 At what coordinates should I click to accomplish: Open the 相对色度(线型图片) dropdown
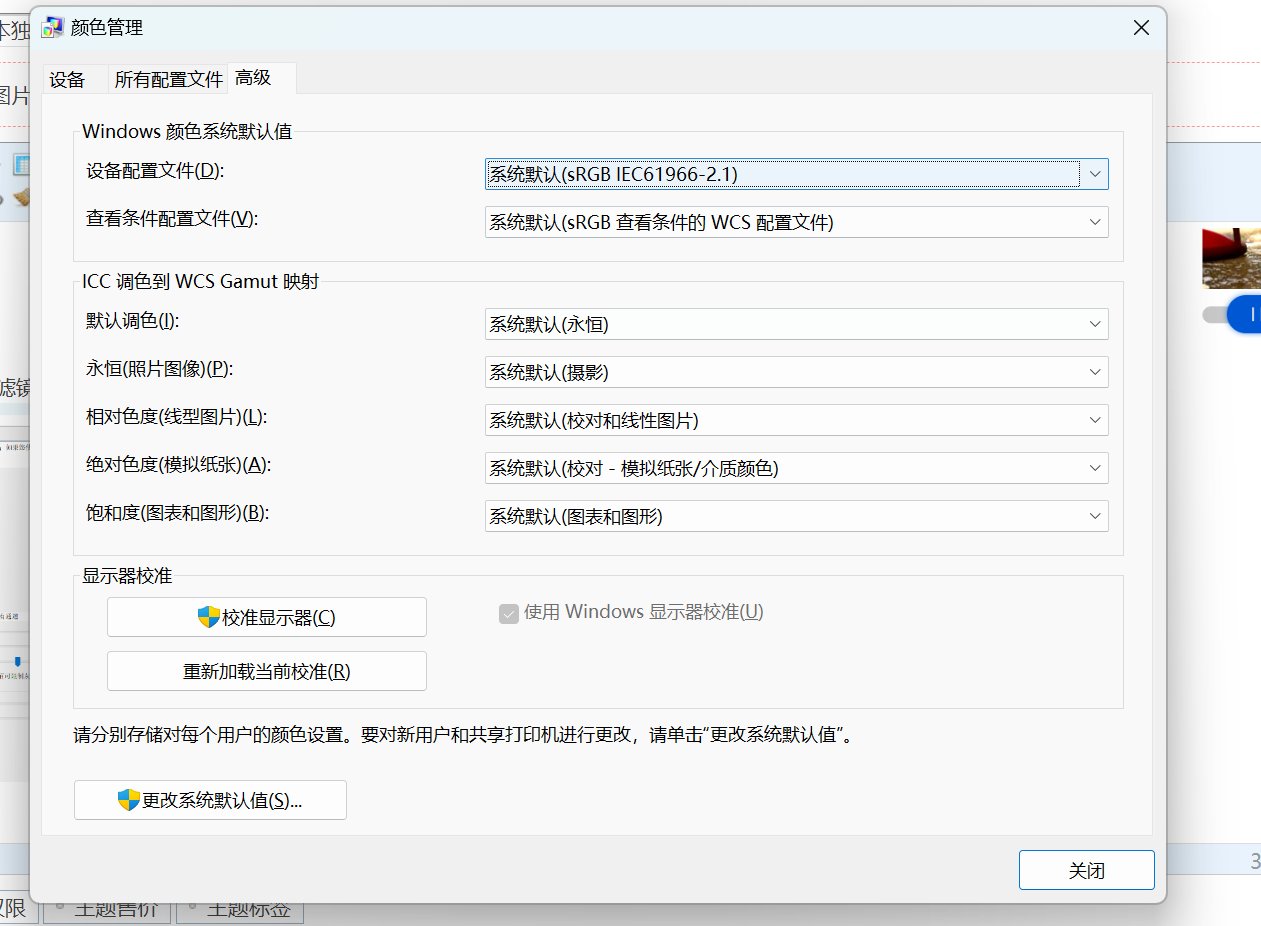(797, 420)
